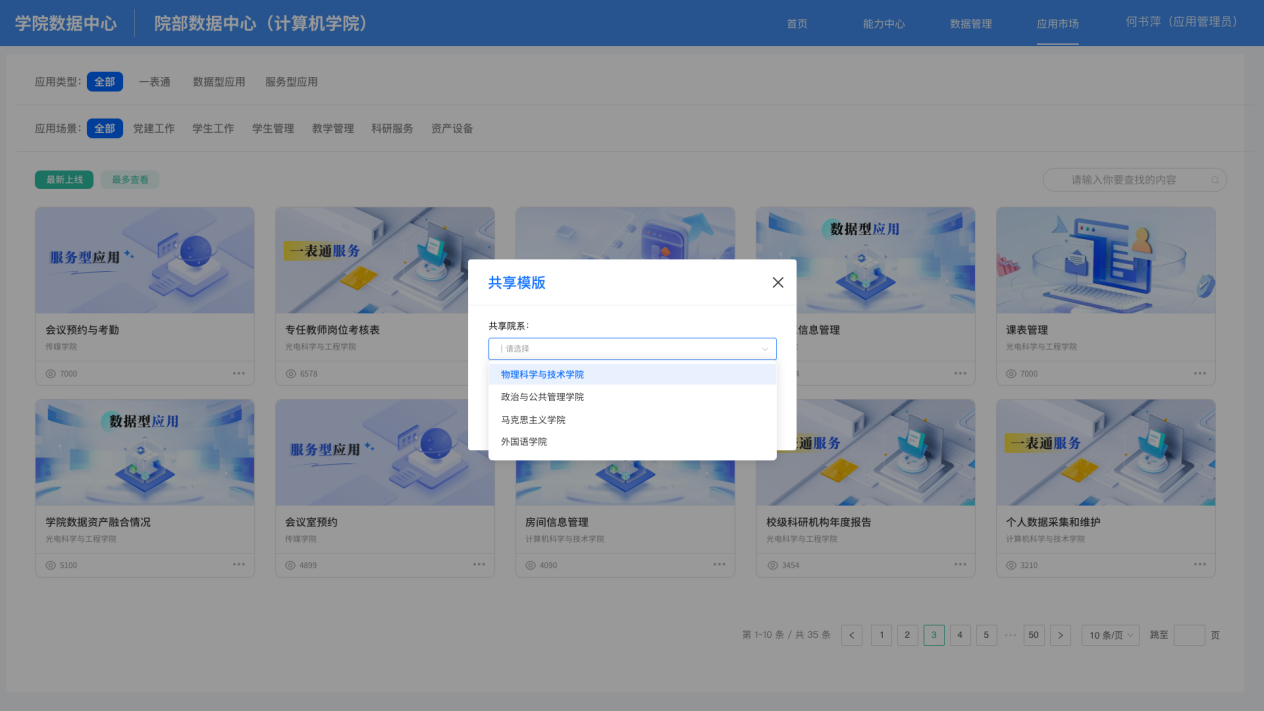This screenshot has width=1264, height=711.
Task: Jump to page 5
Action: pyautogui.click(x=986, y=635)
